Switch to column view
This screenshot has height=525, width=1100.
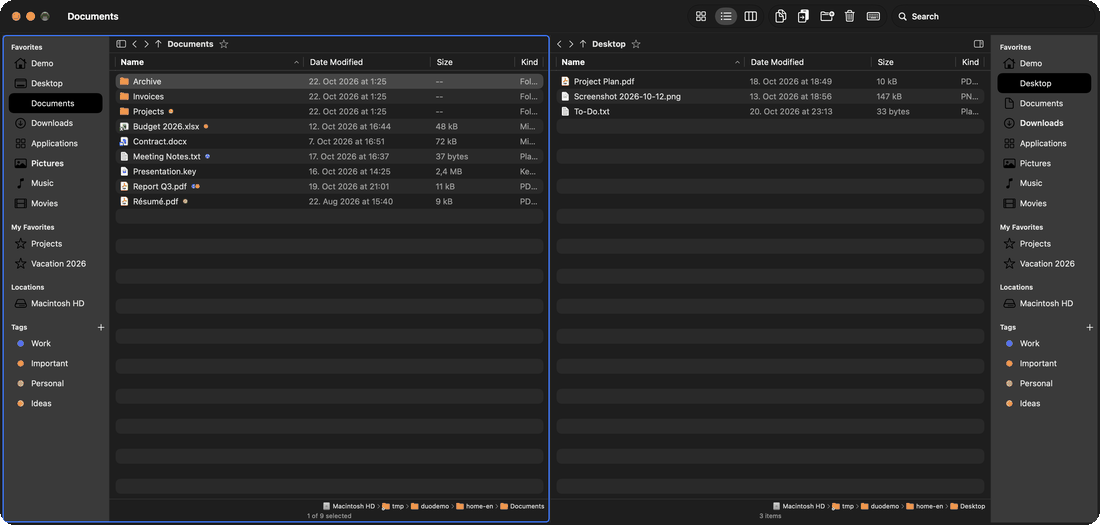click(x=751, y=16)
